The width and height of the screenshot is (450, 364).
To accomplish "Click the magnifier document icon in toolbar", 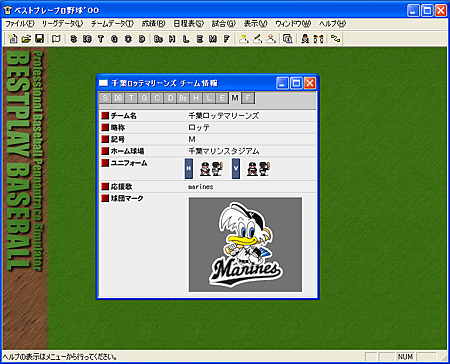I will 287,39.
